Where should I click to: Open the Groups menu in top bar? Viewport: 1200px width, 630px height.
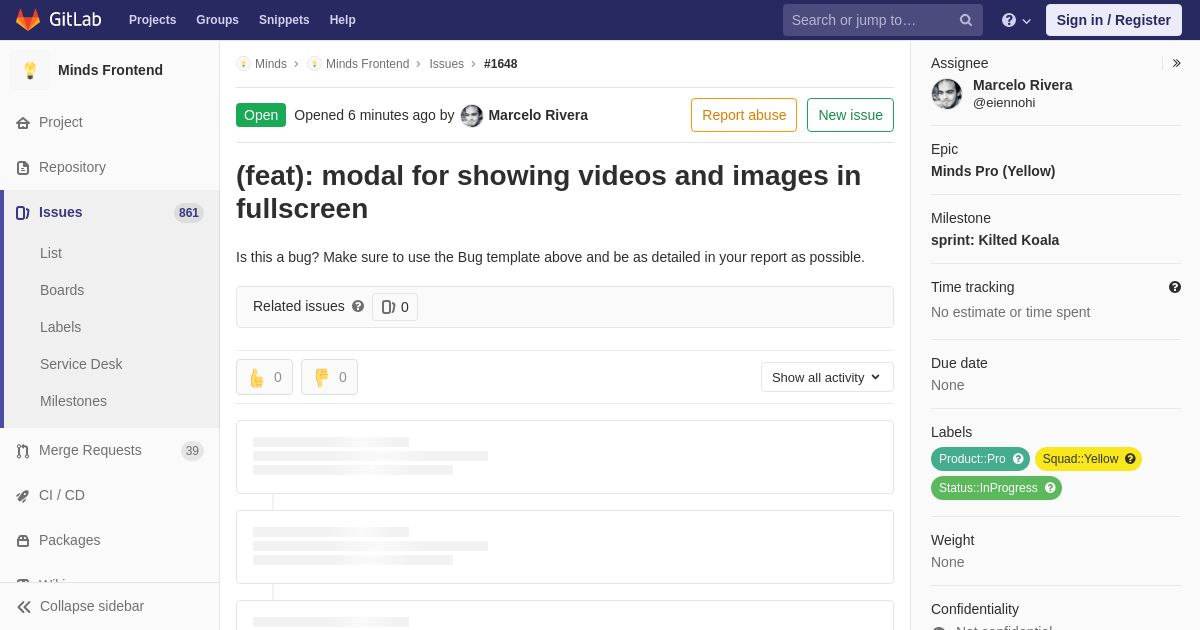coord(217,20)
